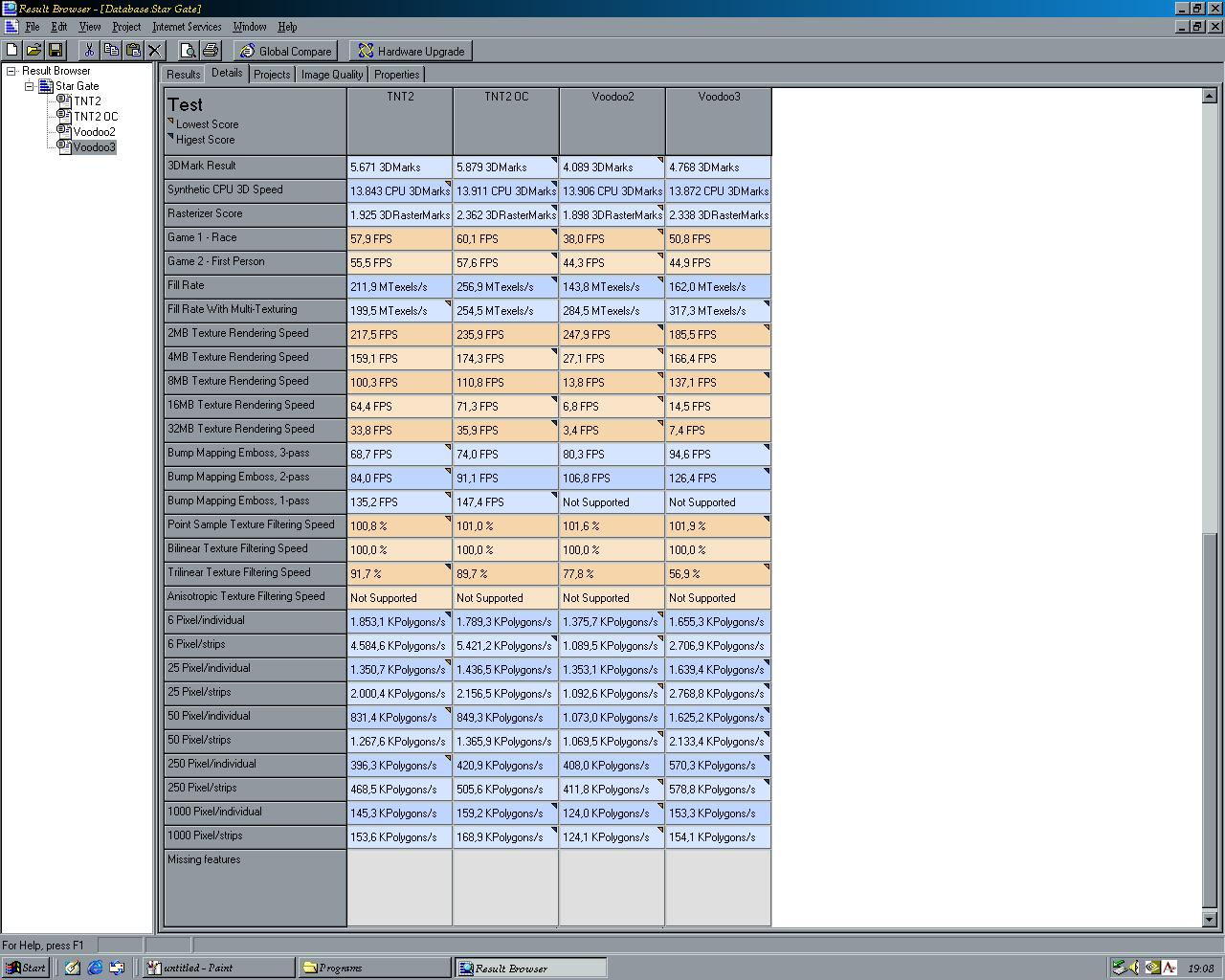This screenshot has height=980, width=1225.
Task: Open the View menu
Action: point(90,27)
